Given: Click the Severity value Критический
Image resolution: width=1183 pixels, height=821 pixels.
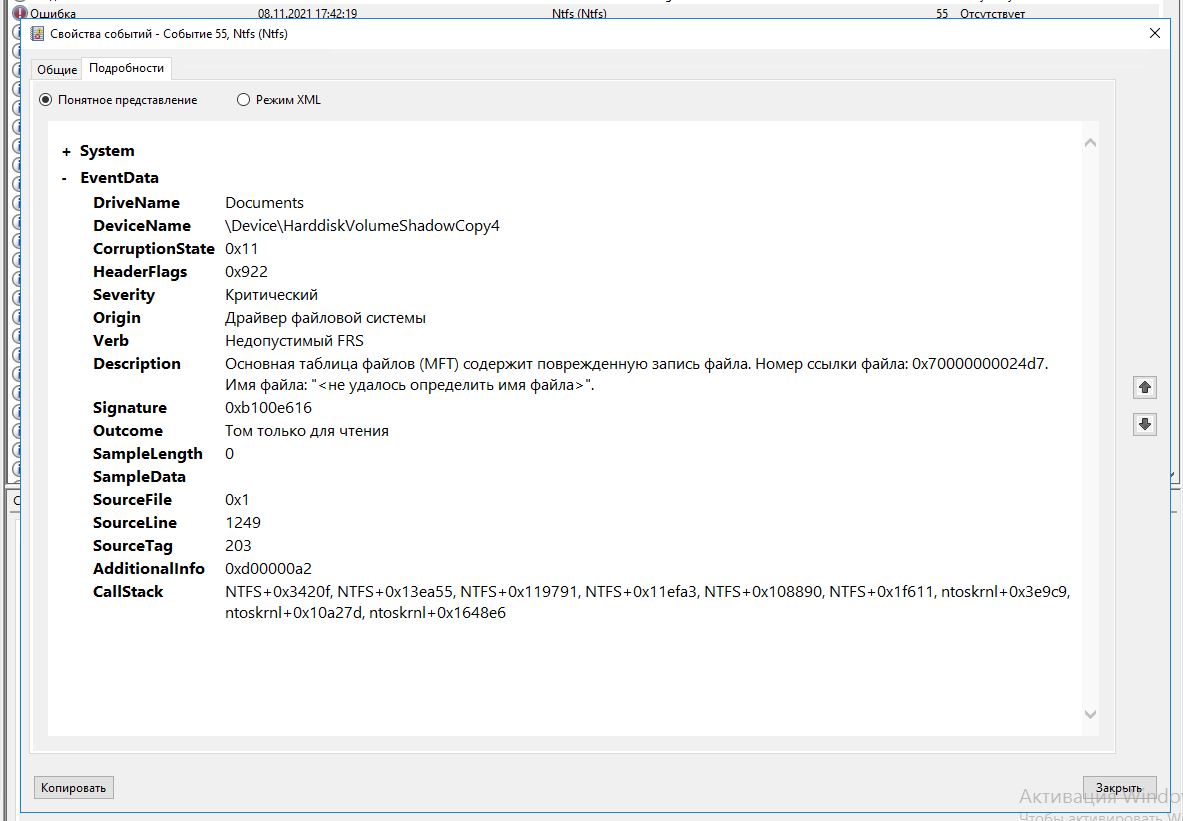Looking at the screenshot, I should click(272, 295).
